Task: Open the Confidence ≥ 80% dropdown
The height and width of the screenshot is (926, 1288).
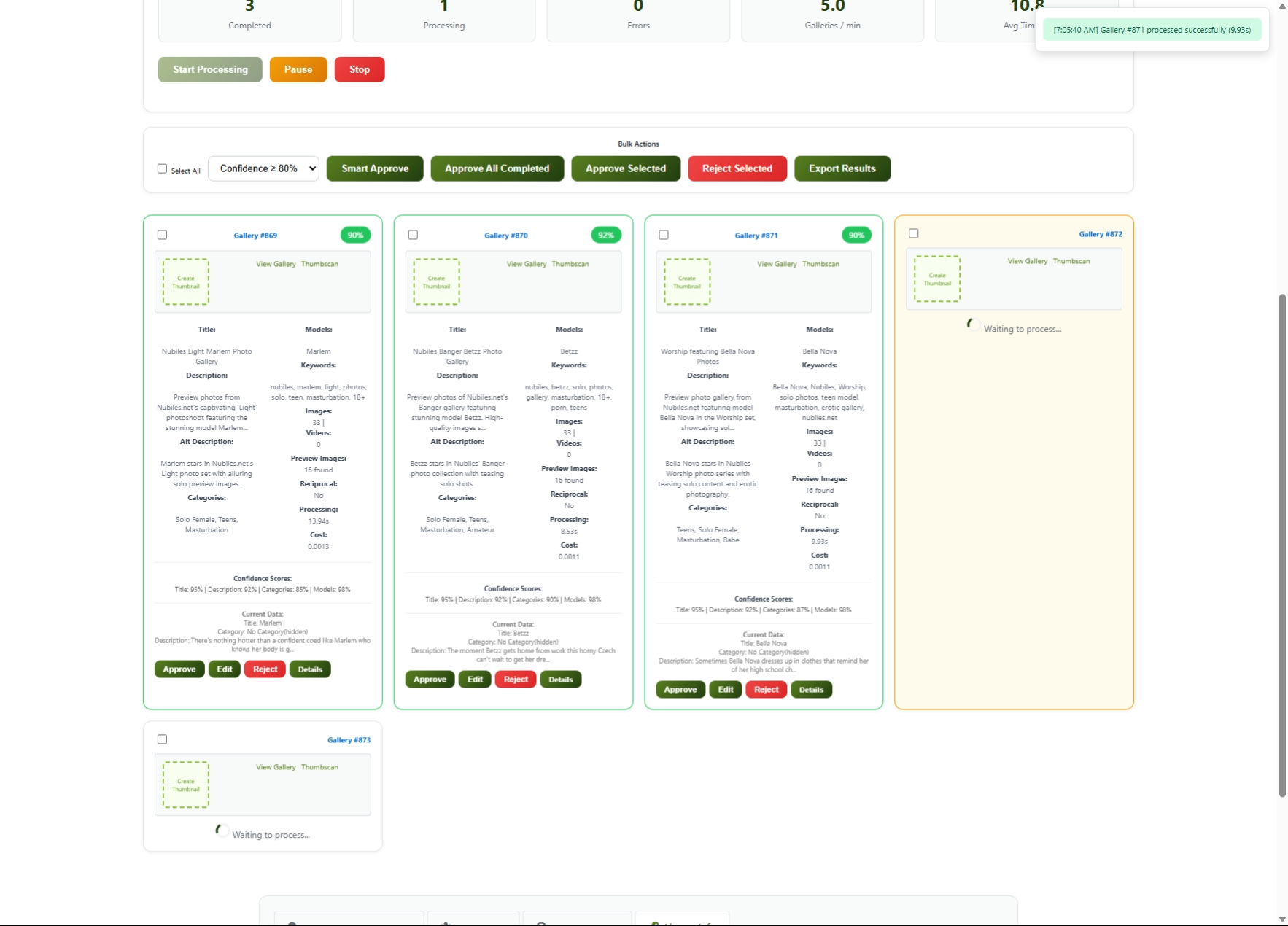Action: point(263,168)
